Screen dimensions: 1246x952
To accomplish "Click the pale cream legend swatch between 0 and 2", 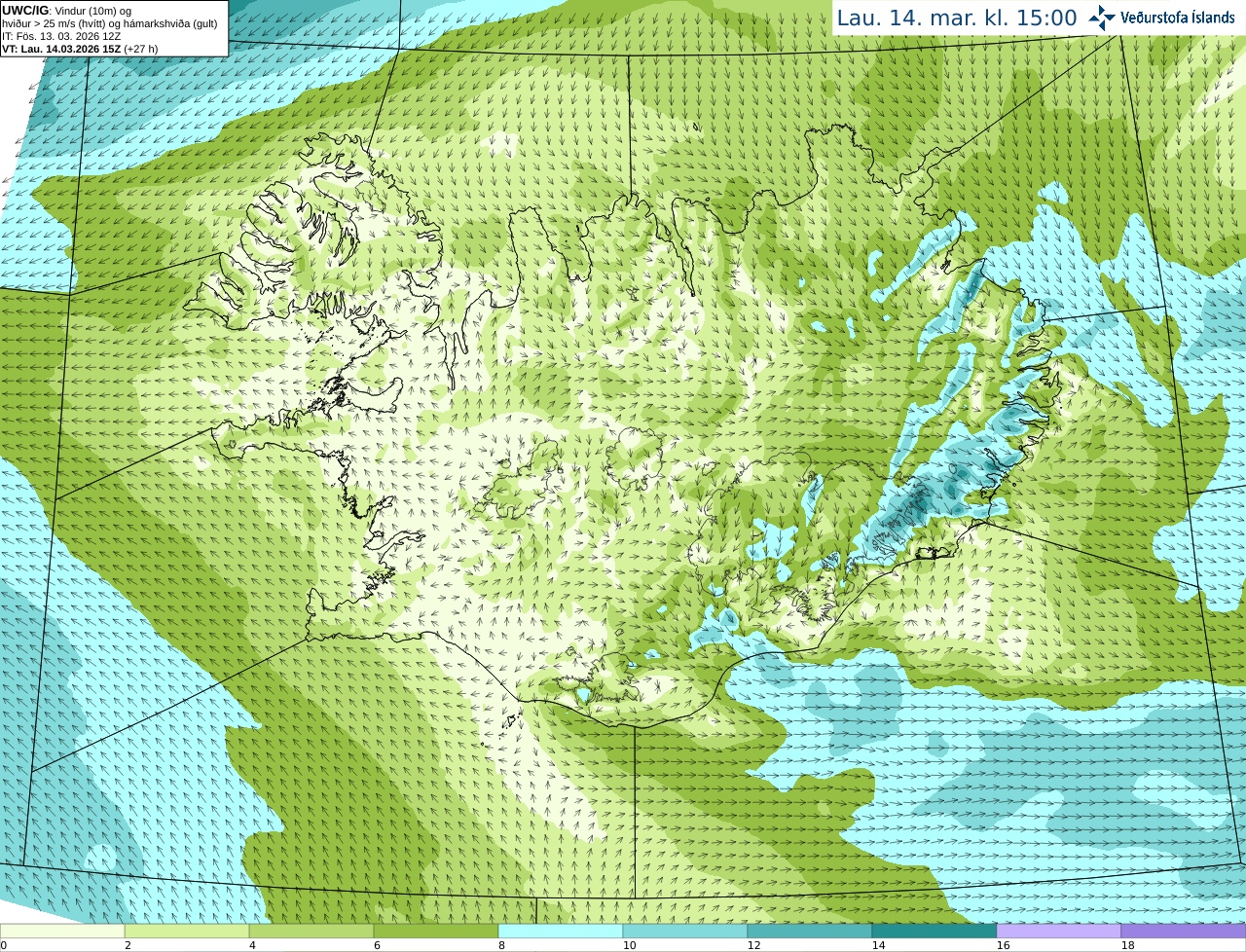I will pos(62,931).
